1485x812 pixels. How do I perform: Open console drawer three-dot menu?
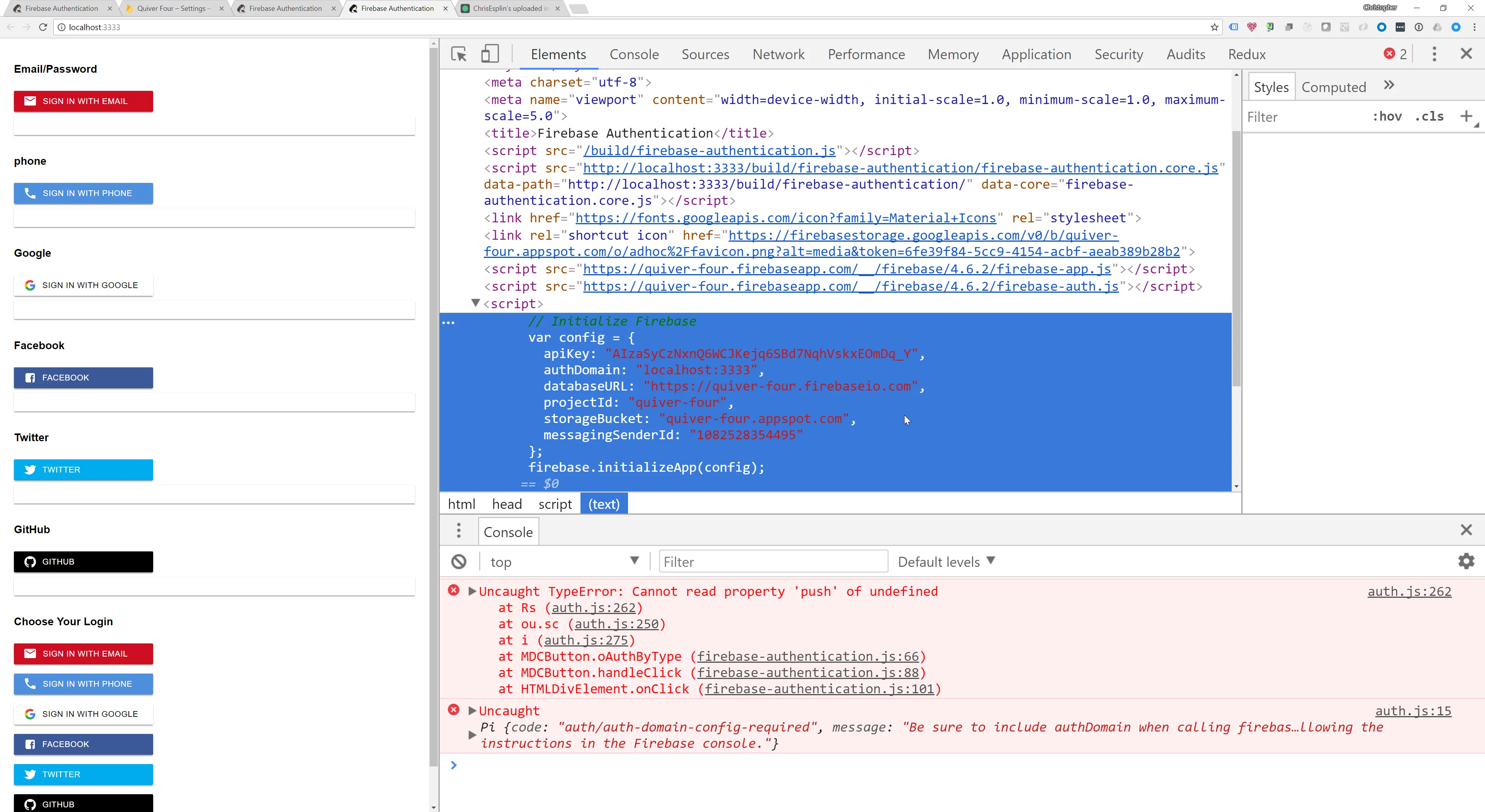coord(459,531)
